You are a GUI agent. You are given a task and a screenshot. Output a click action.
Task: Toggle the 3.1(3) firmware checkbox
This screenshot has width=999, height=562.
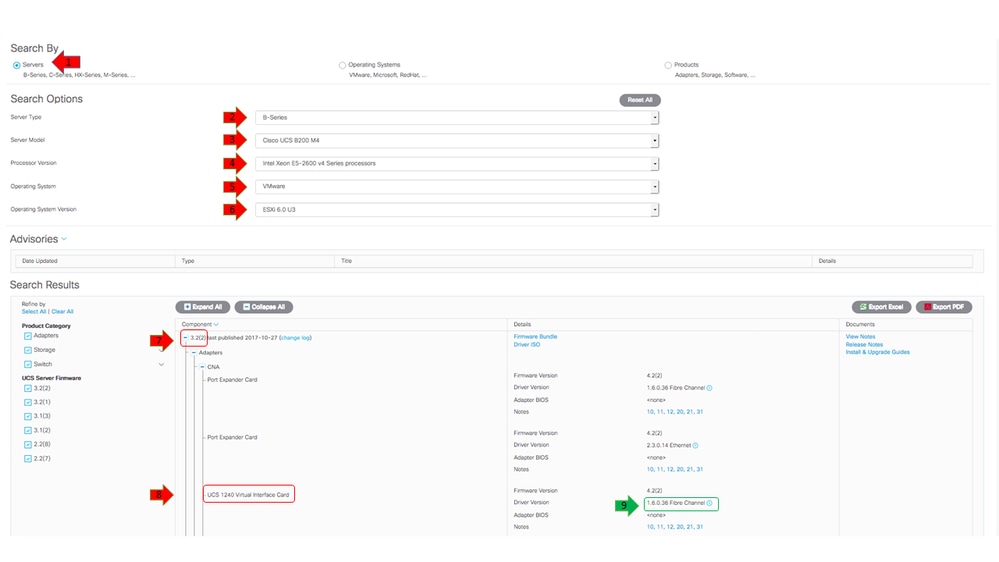(x=27, y=416)
